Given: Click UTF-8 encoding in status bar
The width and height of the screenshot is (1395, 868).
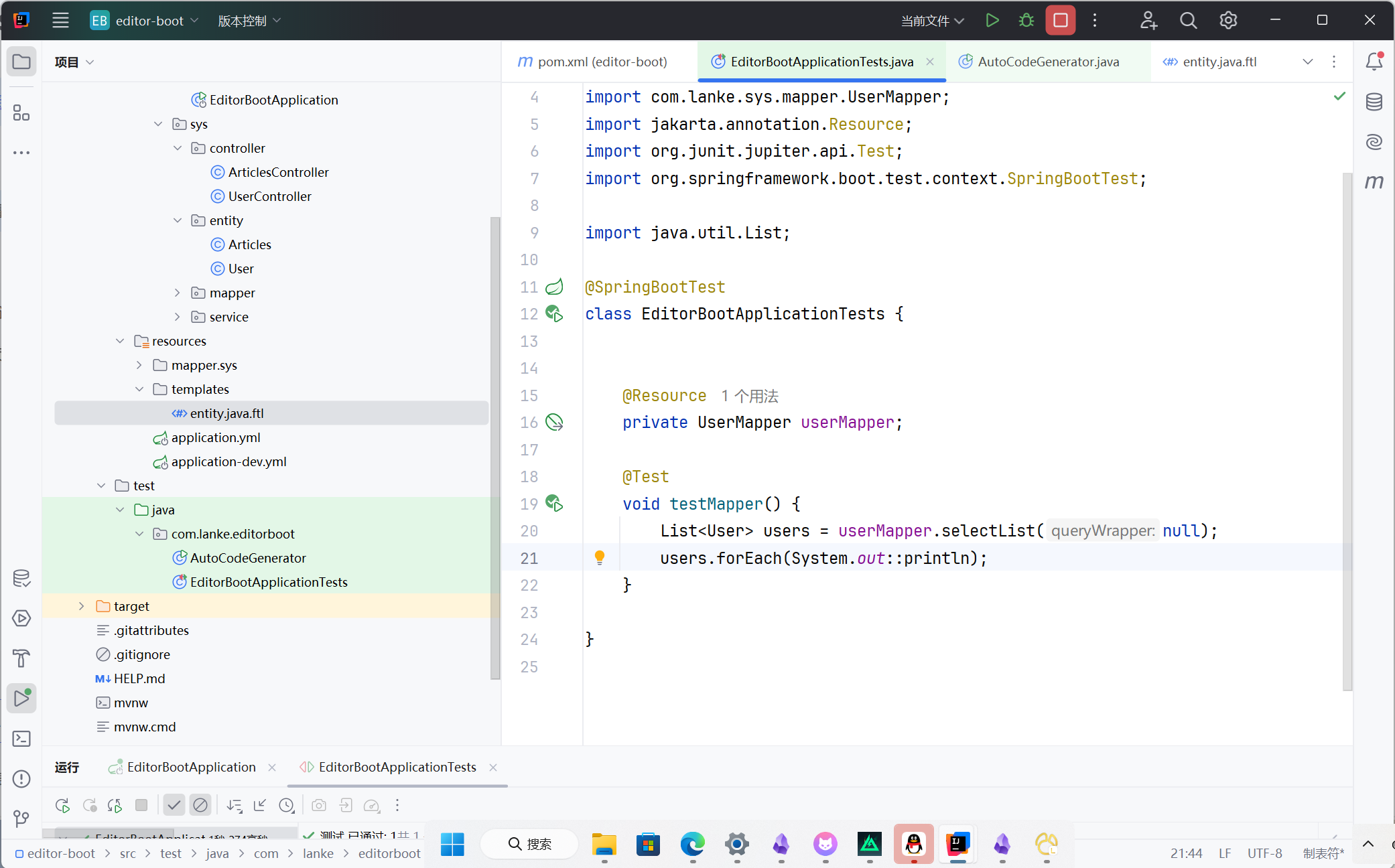Looking at the screenshot, I should click(1264, 853).
